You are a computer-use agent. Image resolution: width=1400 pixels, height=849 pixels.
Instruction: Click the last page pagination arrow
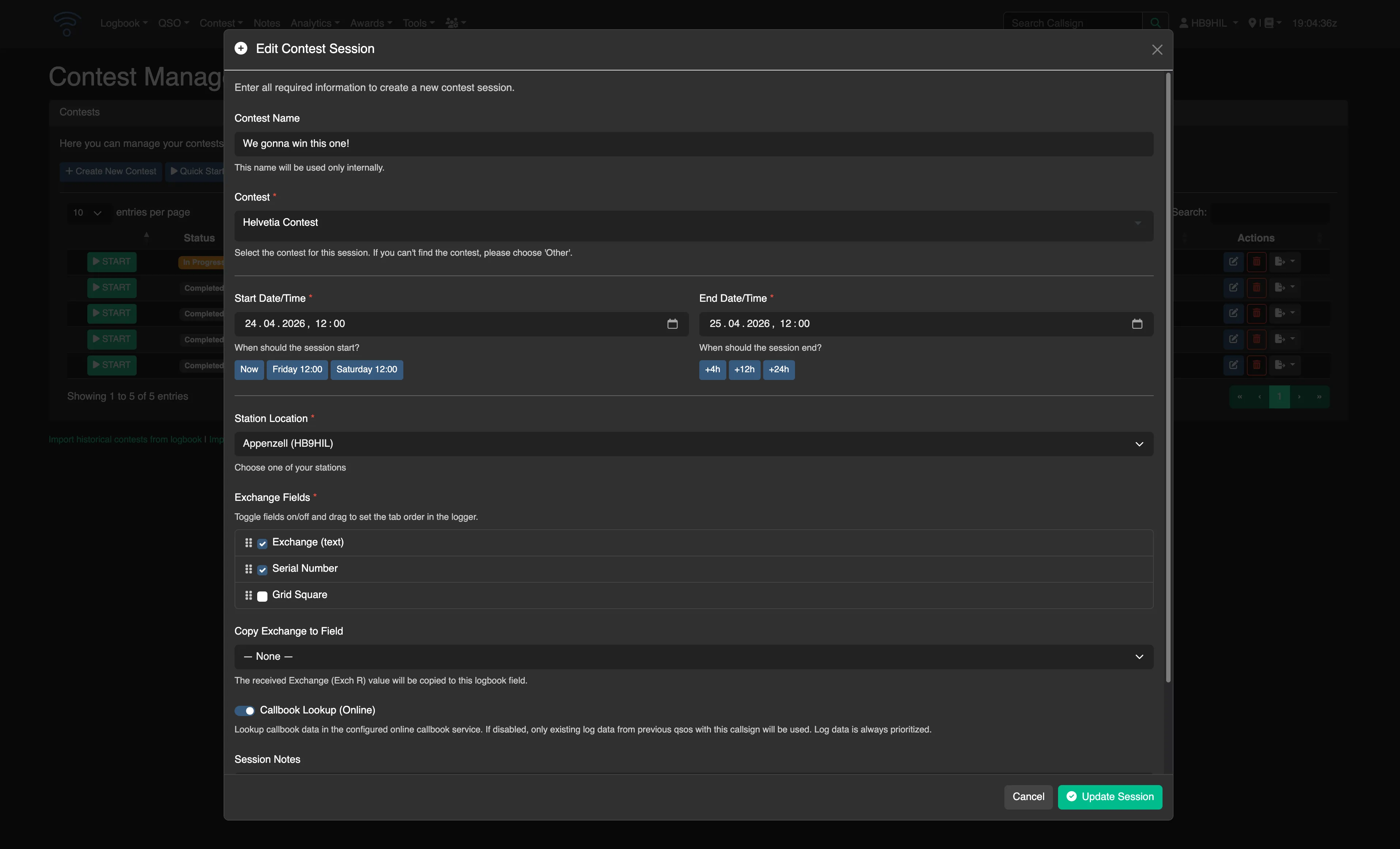[x=1319, y=397]
